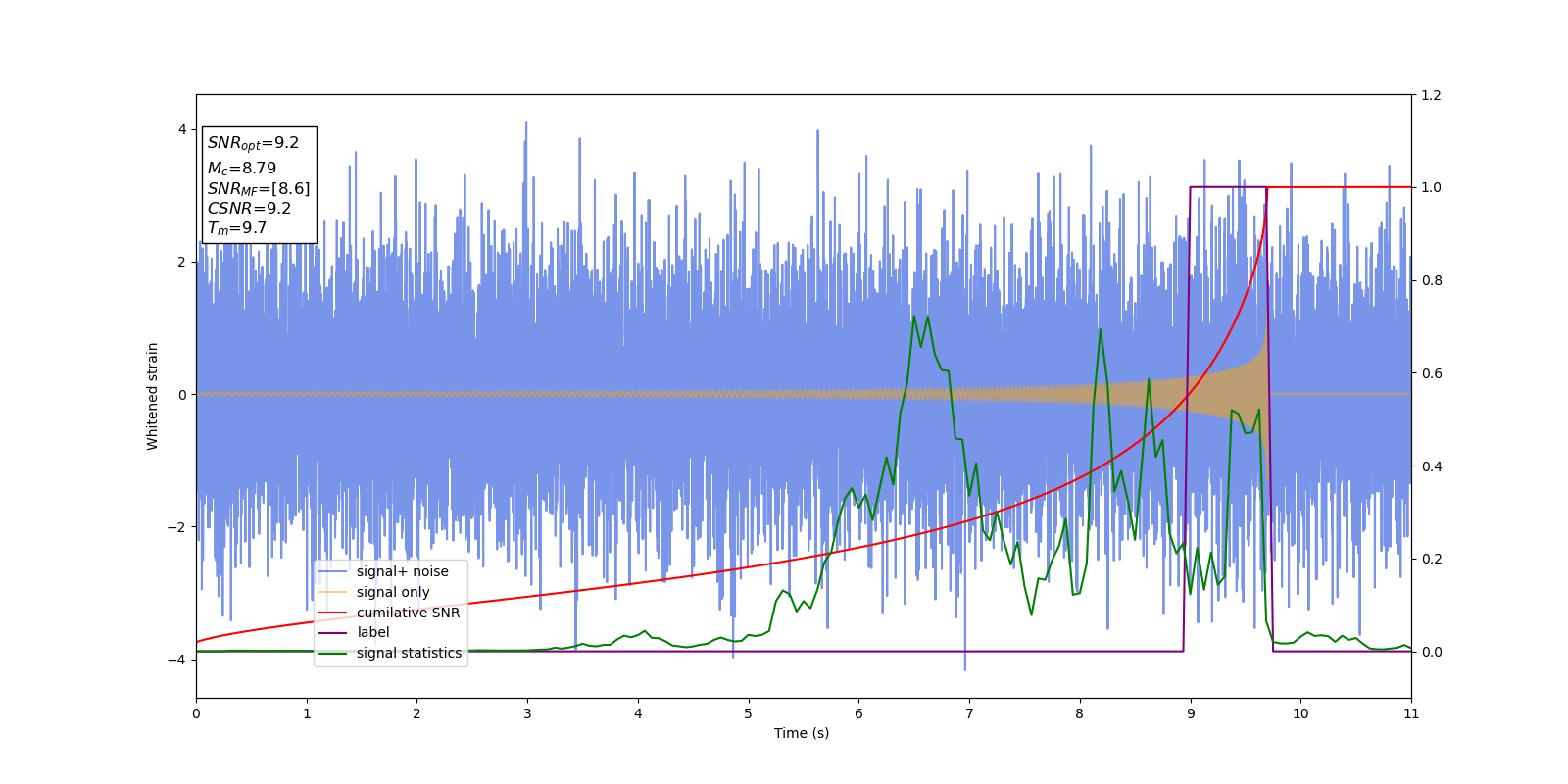Viewport: 1568px width, 784px height.
Task: Click the SNRopt=9.2 annotation text
Action: click(x=253, y=143)
